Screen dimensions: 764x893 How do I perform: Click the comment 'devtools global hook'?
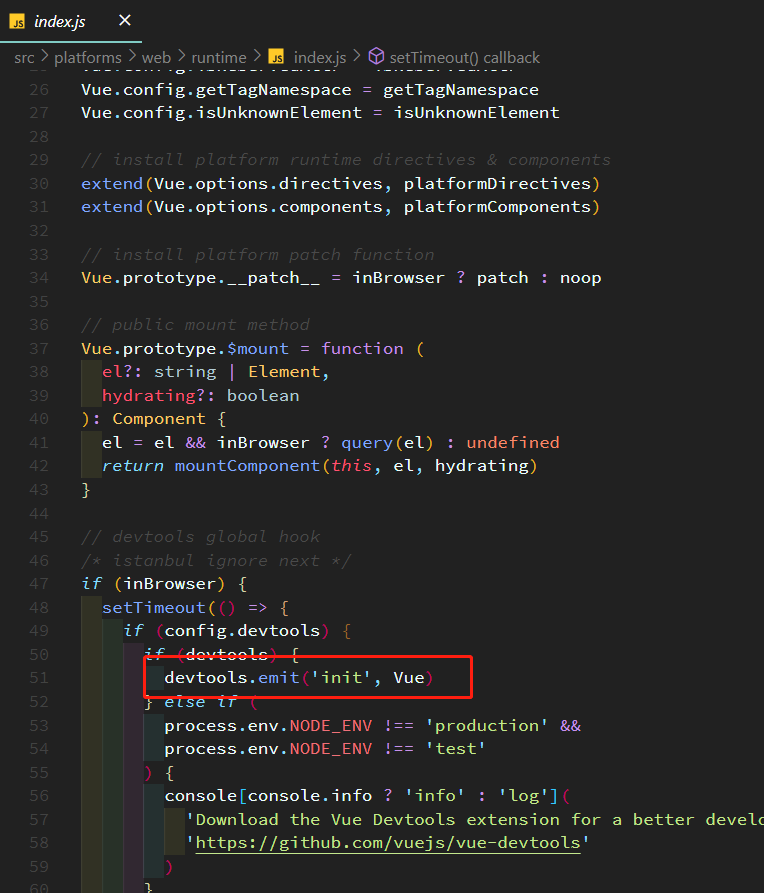201,537
